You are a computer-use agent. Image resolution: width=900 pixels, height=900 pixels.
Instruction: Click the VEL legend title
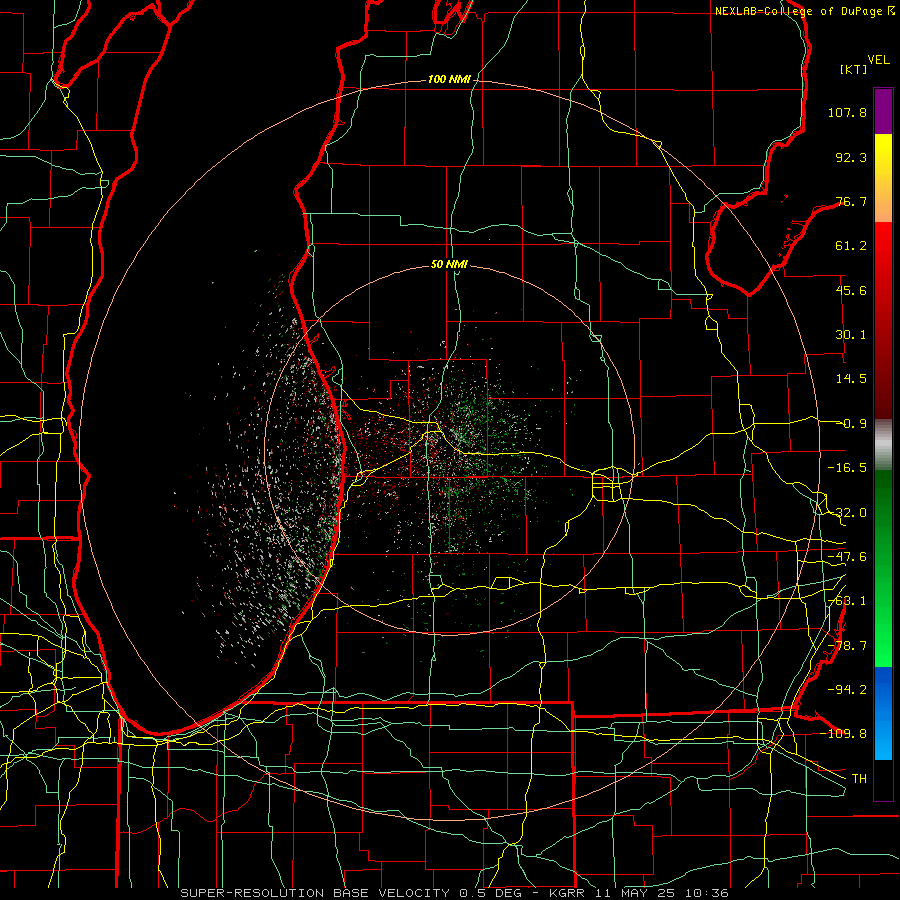[878, 60]
